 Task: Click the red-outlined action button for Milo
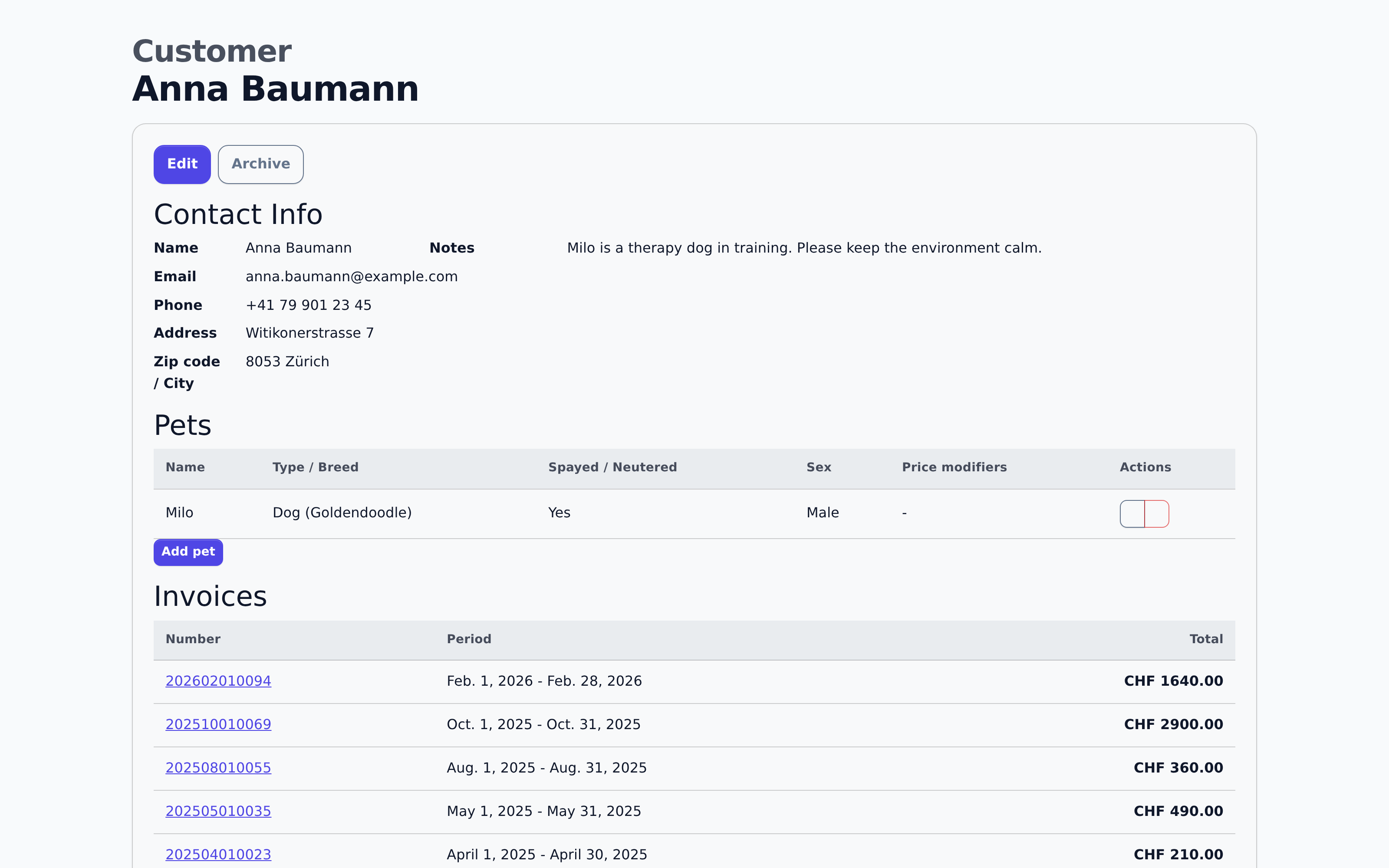pyautogui.click(x=1156, y=513)
